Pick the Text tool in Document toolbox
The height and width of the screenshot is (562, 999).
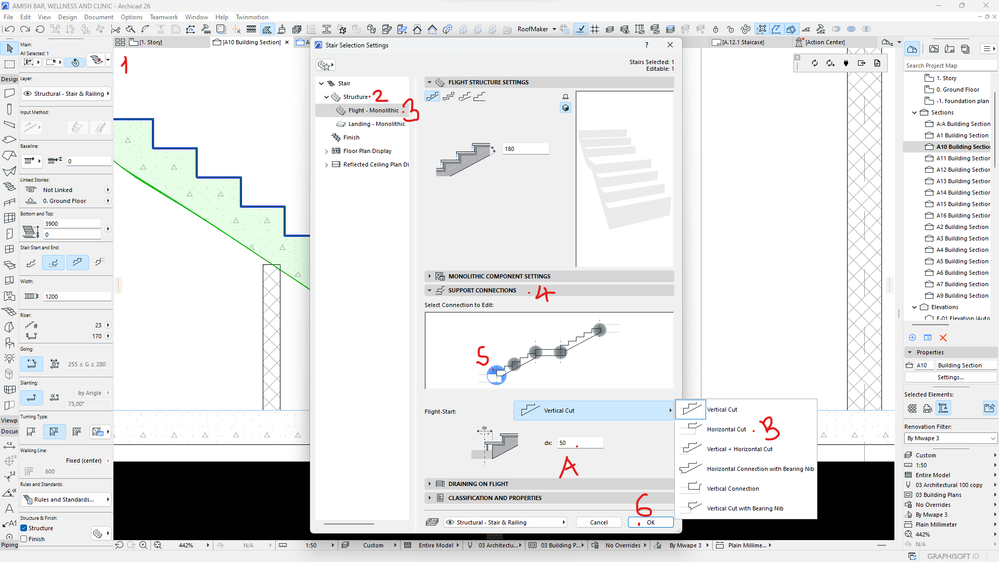click(9, 508)
